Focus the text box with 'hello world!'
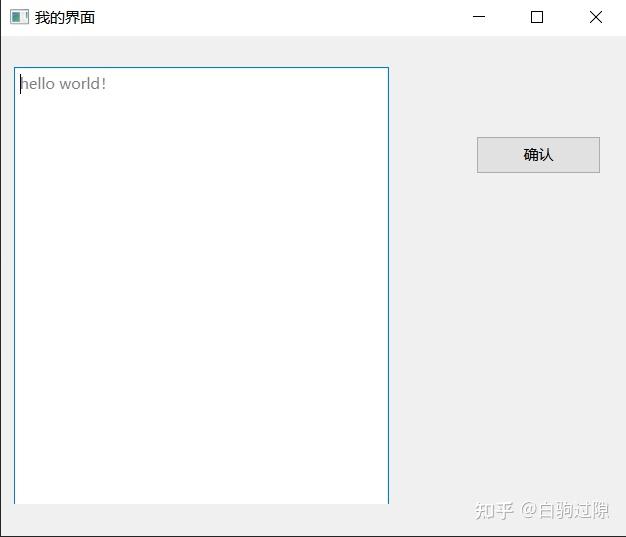Screen dimensions: 626x537 click(x=201, y=285)
